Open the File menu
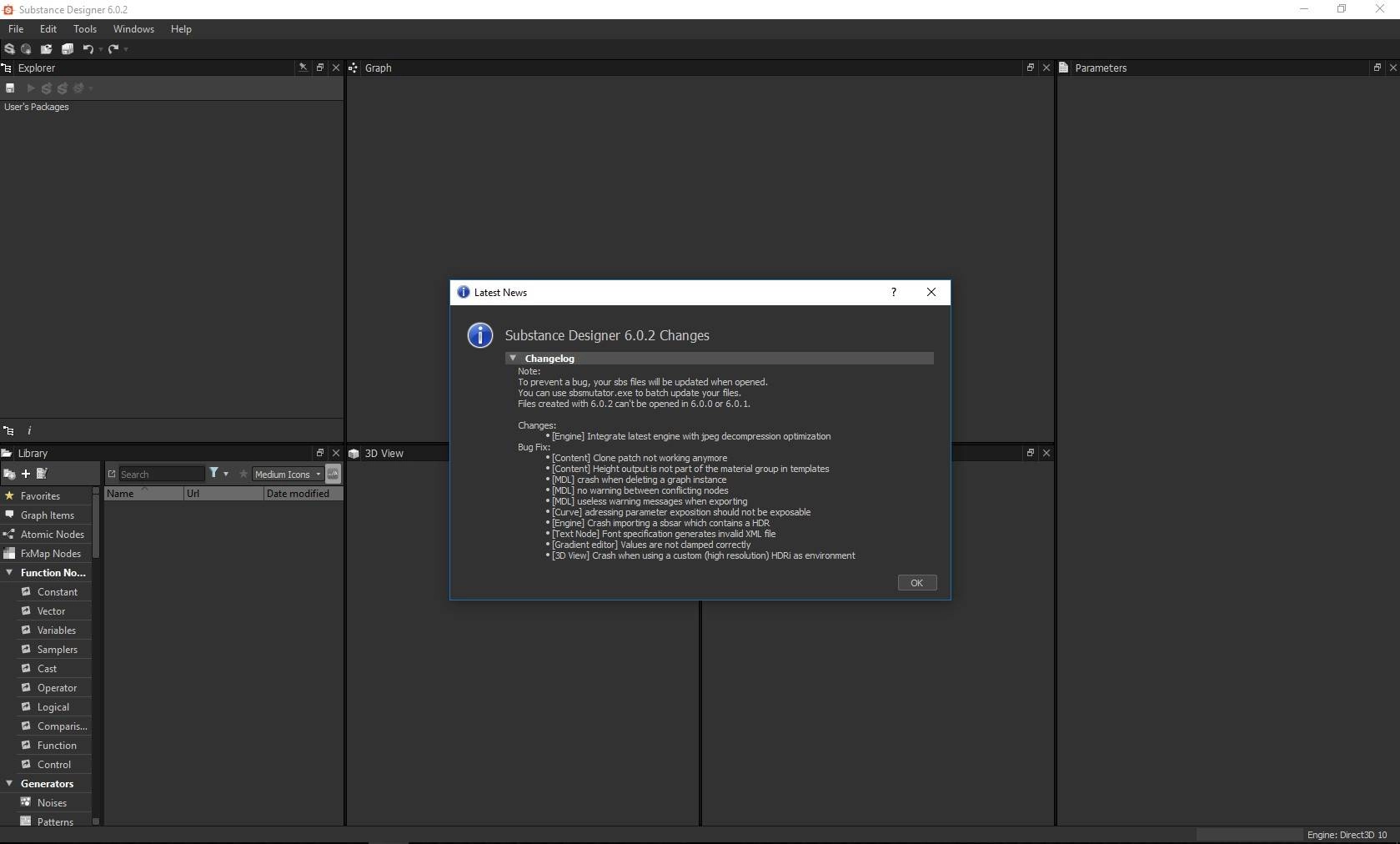Viewport: 1400px width, 844px height. click(x=16, y=29)
